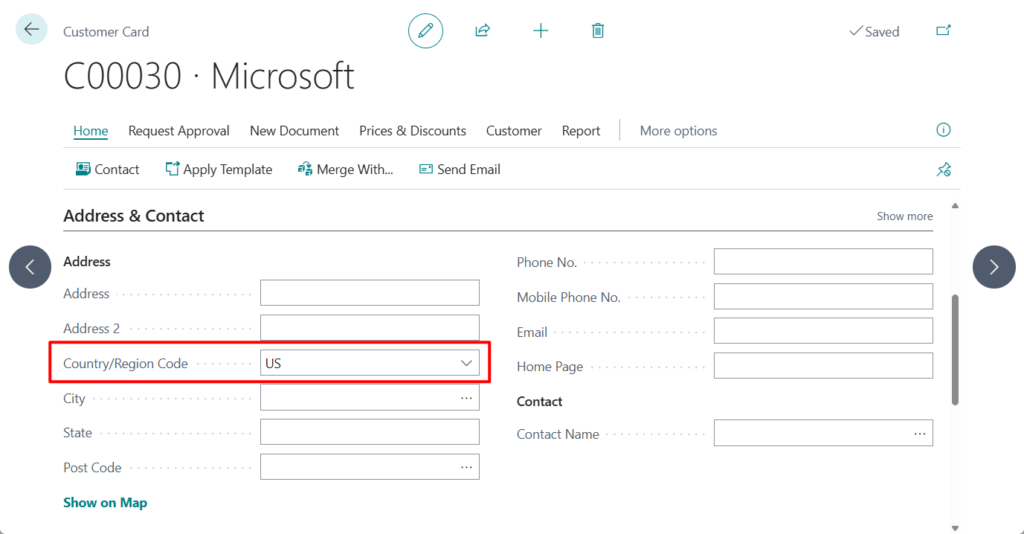This screenshot has width=1024, height=534.
Task: Click the share icon in header
Action: (482, 31)
